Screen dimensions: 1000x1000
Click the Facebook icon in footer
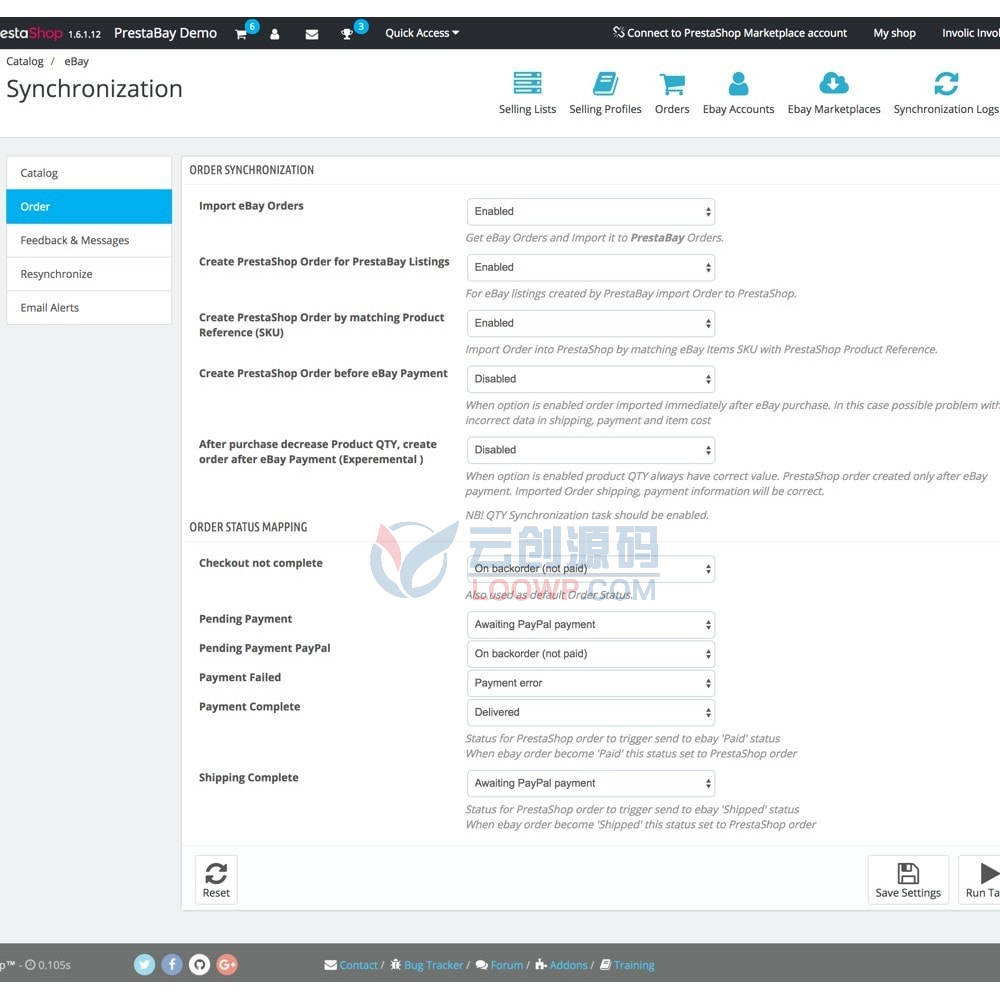(172, 964)
